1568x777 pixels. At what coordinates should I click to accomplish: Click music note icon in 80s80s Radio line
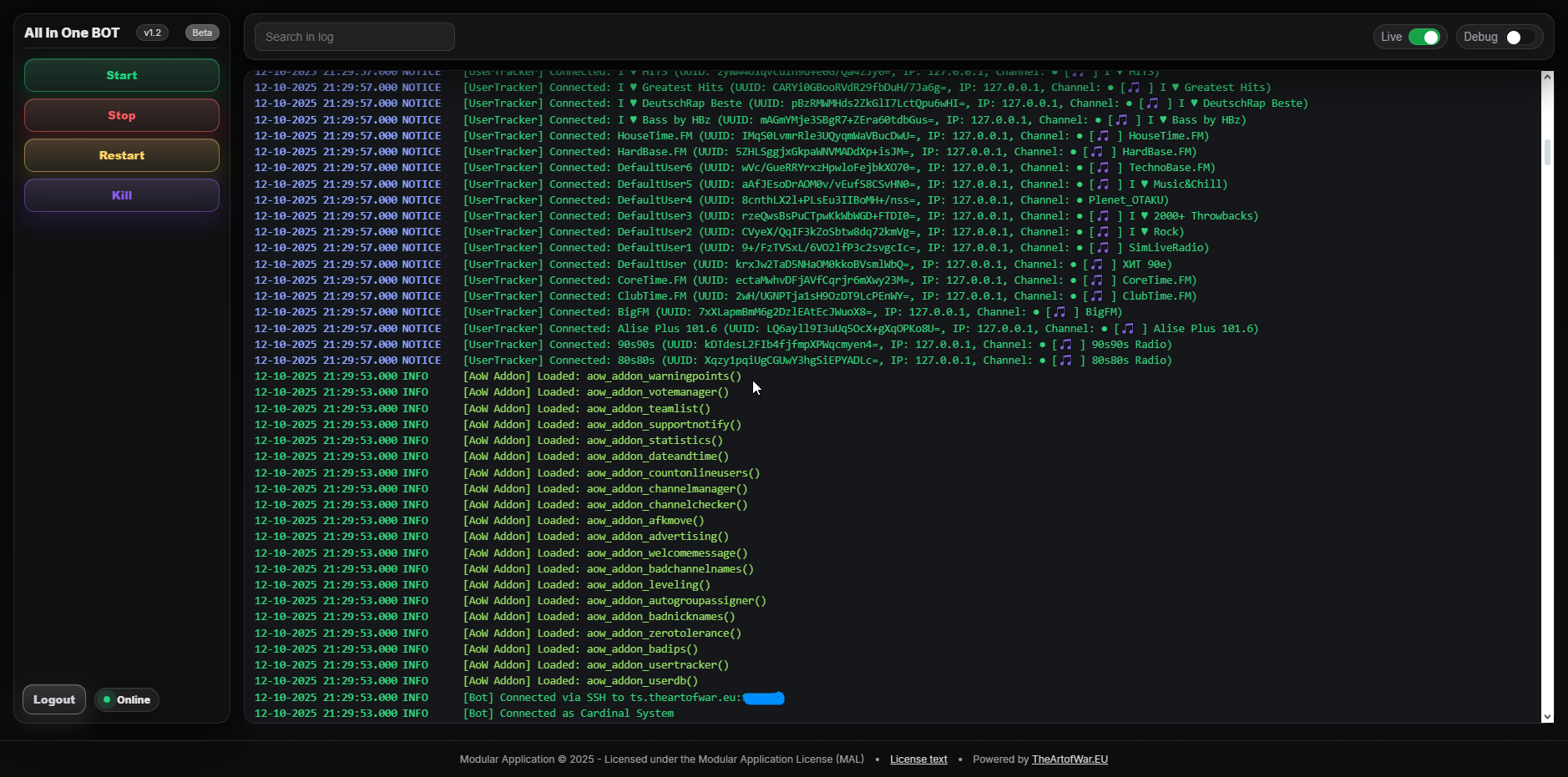click(1065, 361)
